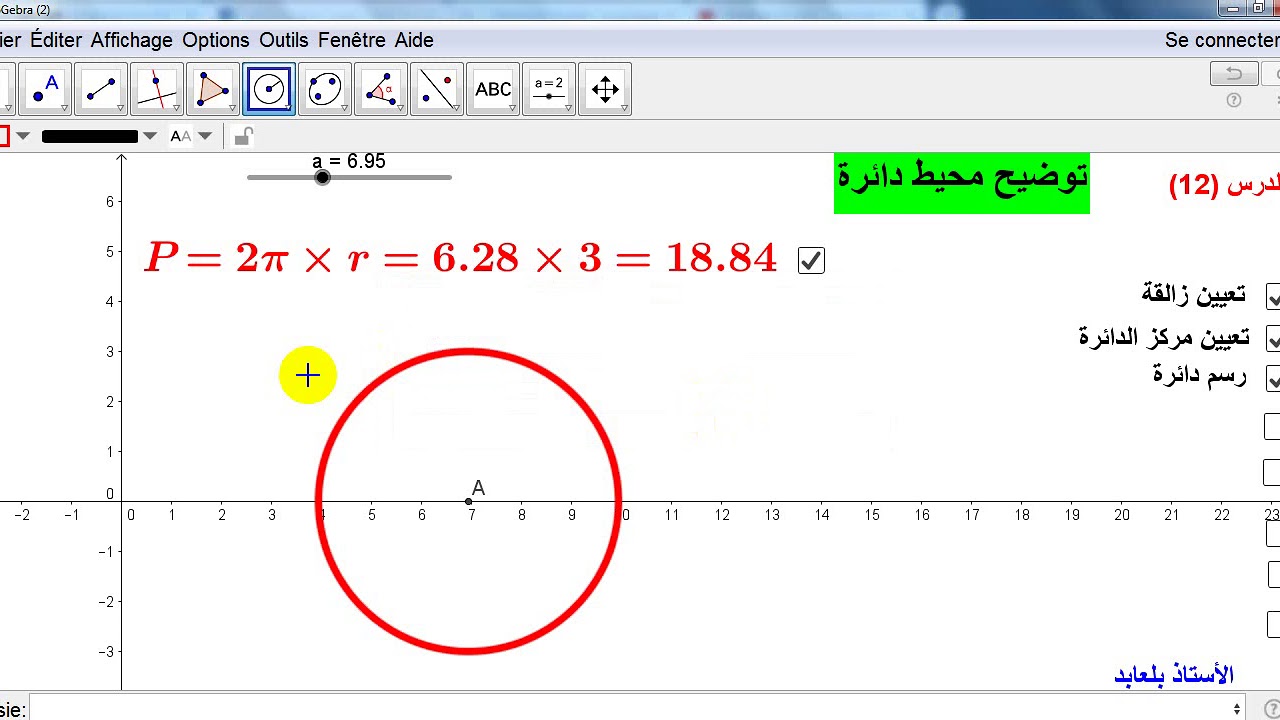Toggle the checkbox next to the perimeter formula
This screenshot has width=1280, height=720.
811,261
